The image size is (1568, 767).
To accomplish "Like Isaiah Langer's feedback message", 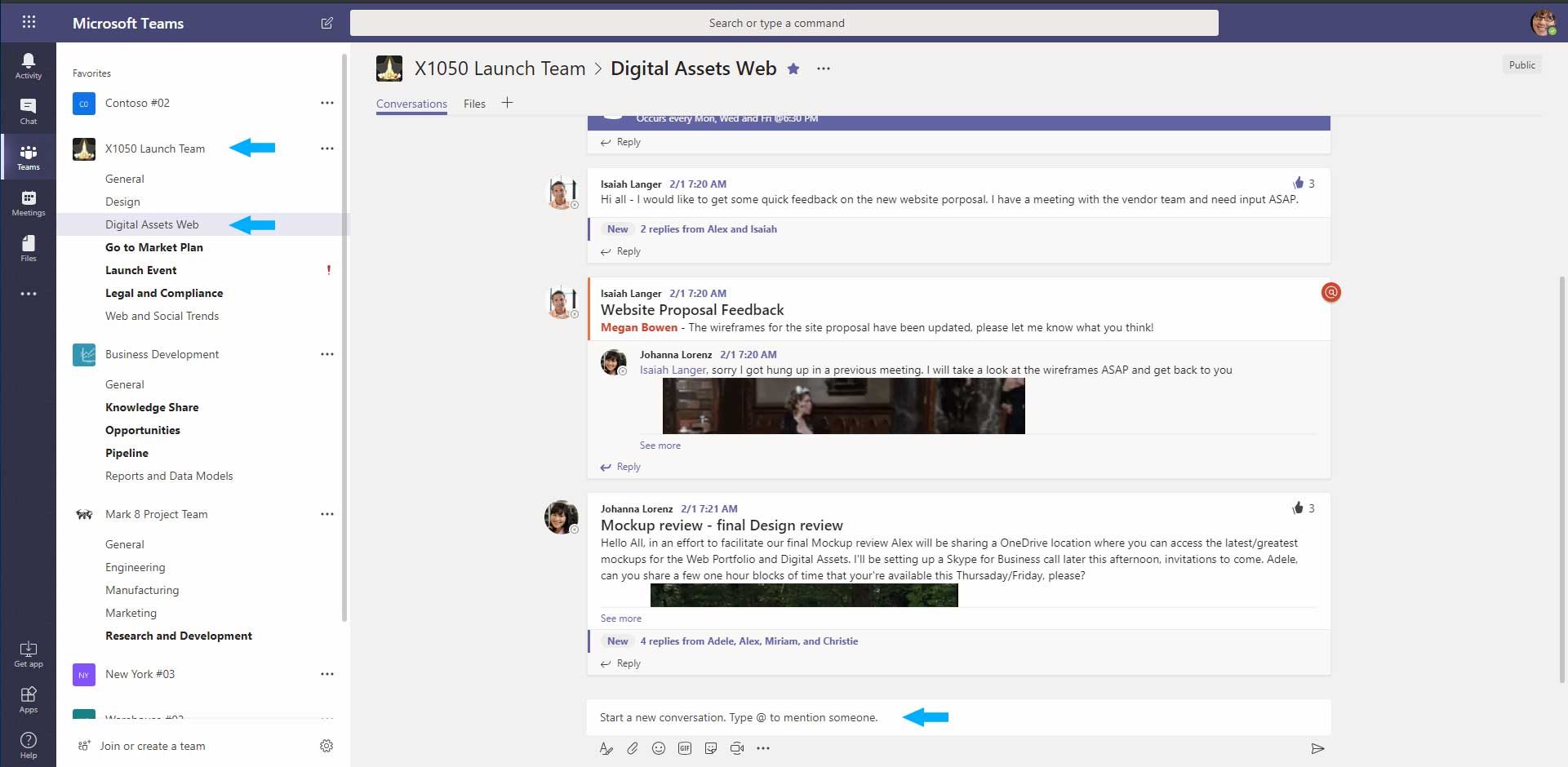I will 1298,183.
